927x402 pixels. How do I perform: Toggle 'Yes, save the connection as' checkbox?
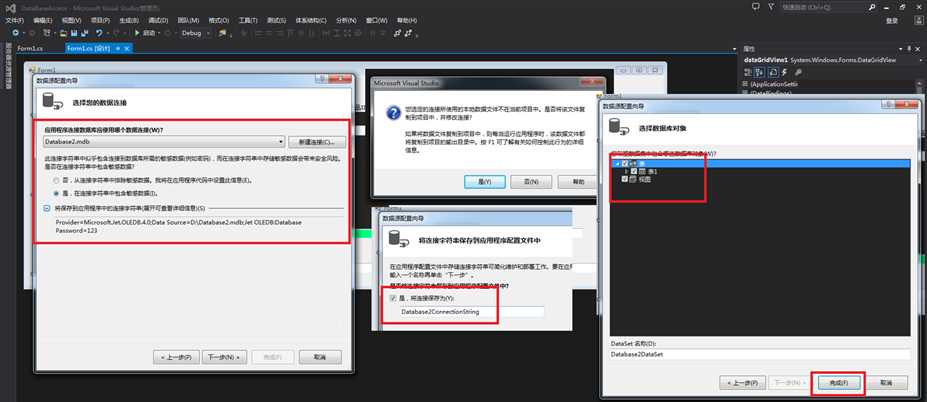393,299
